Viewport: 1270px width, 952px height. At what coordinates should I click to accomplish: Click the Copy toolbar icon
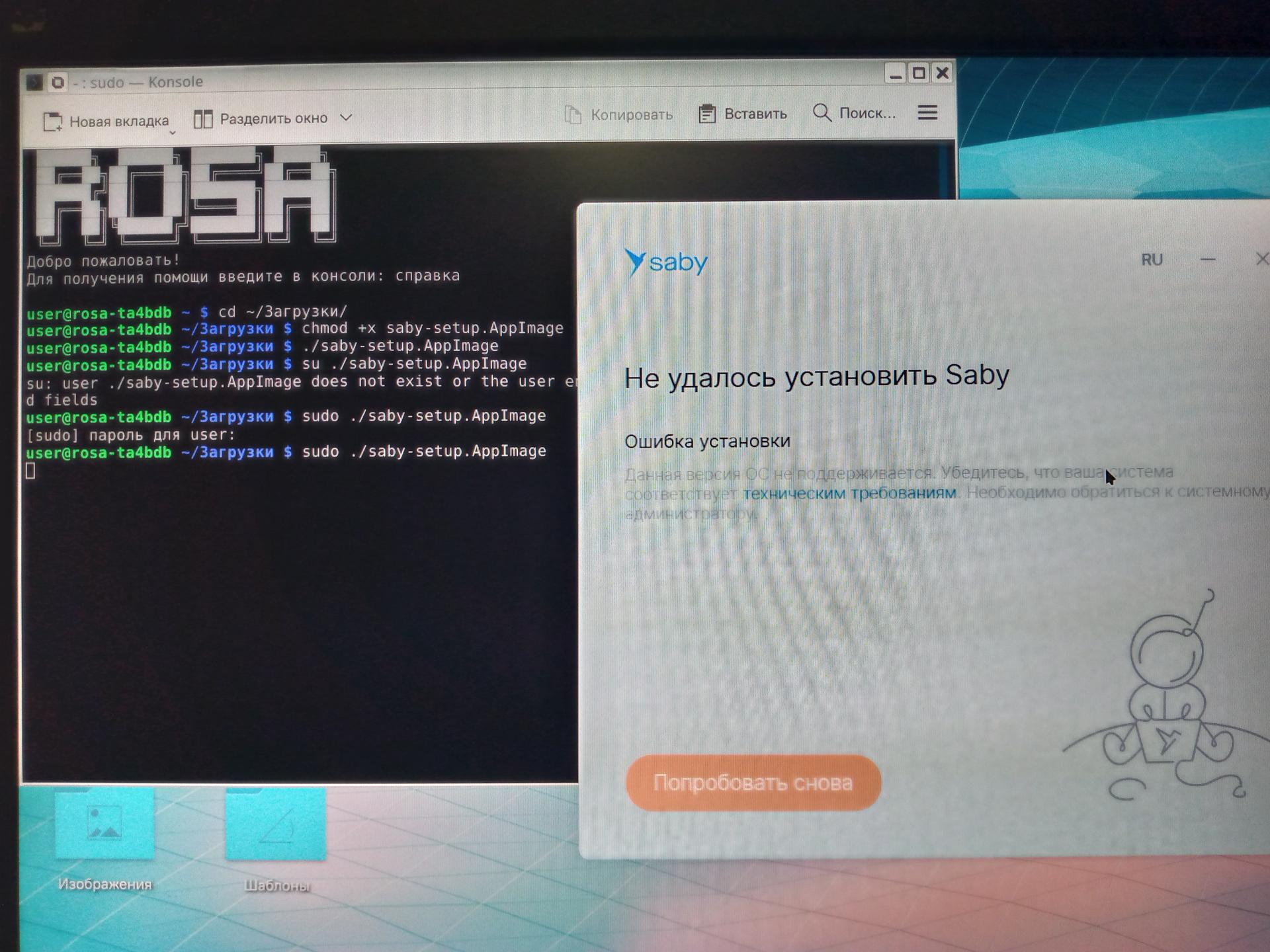pyautogui.click(x=573, y=115)
